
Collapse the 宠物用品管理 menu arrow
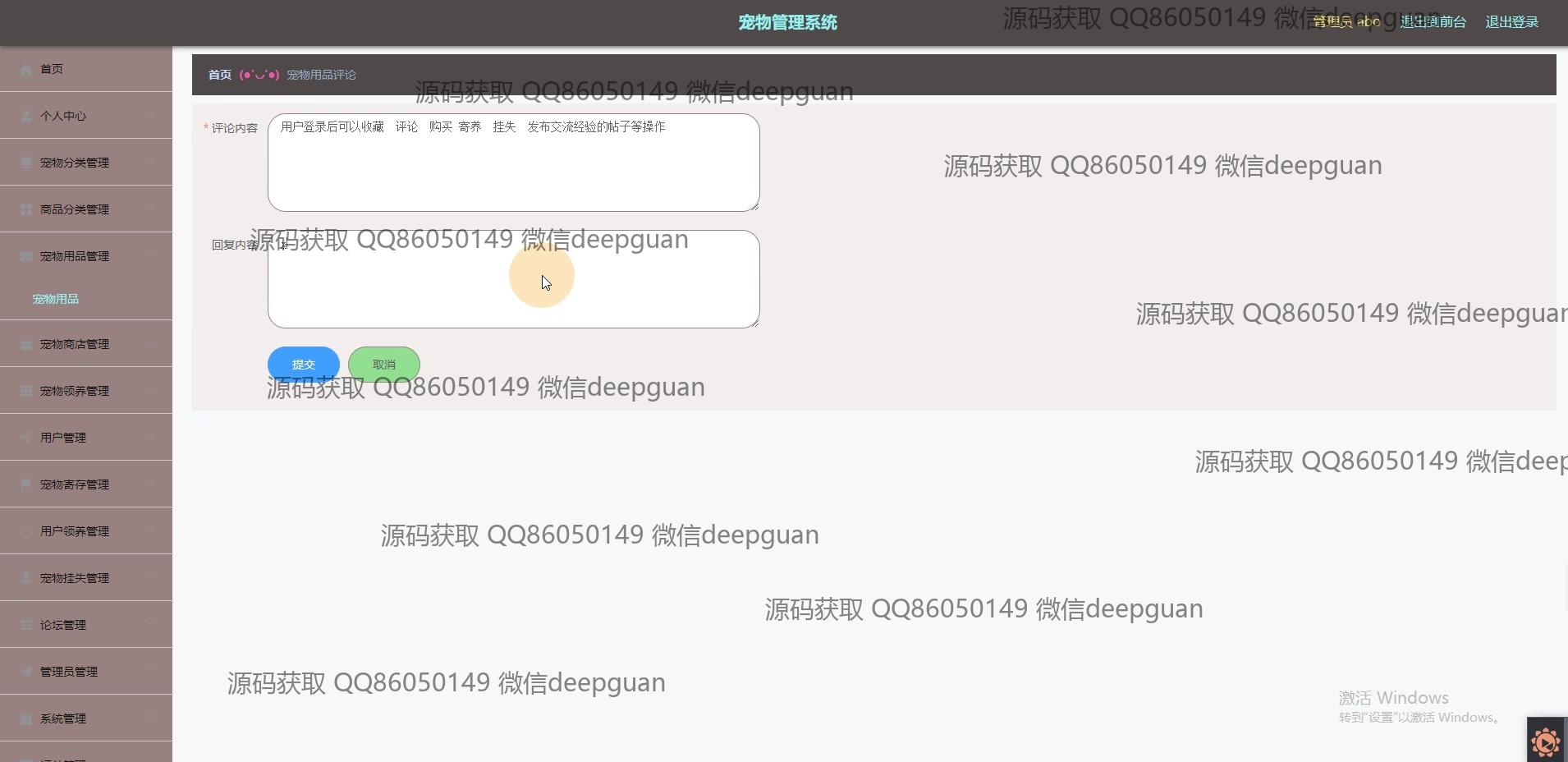pyautogui.click(x=151, y=255)
